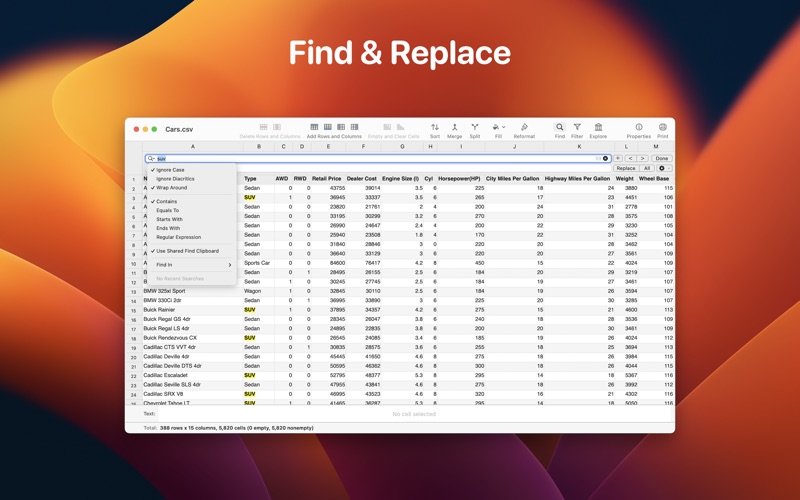The width and height of the screenshot is (800, 500).
Task: Click the Sports Car cell
Action: [259, 263]
